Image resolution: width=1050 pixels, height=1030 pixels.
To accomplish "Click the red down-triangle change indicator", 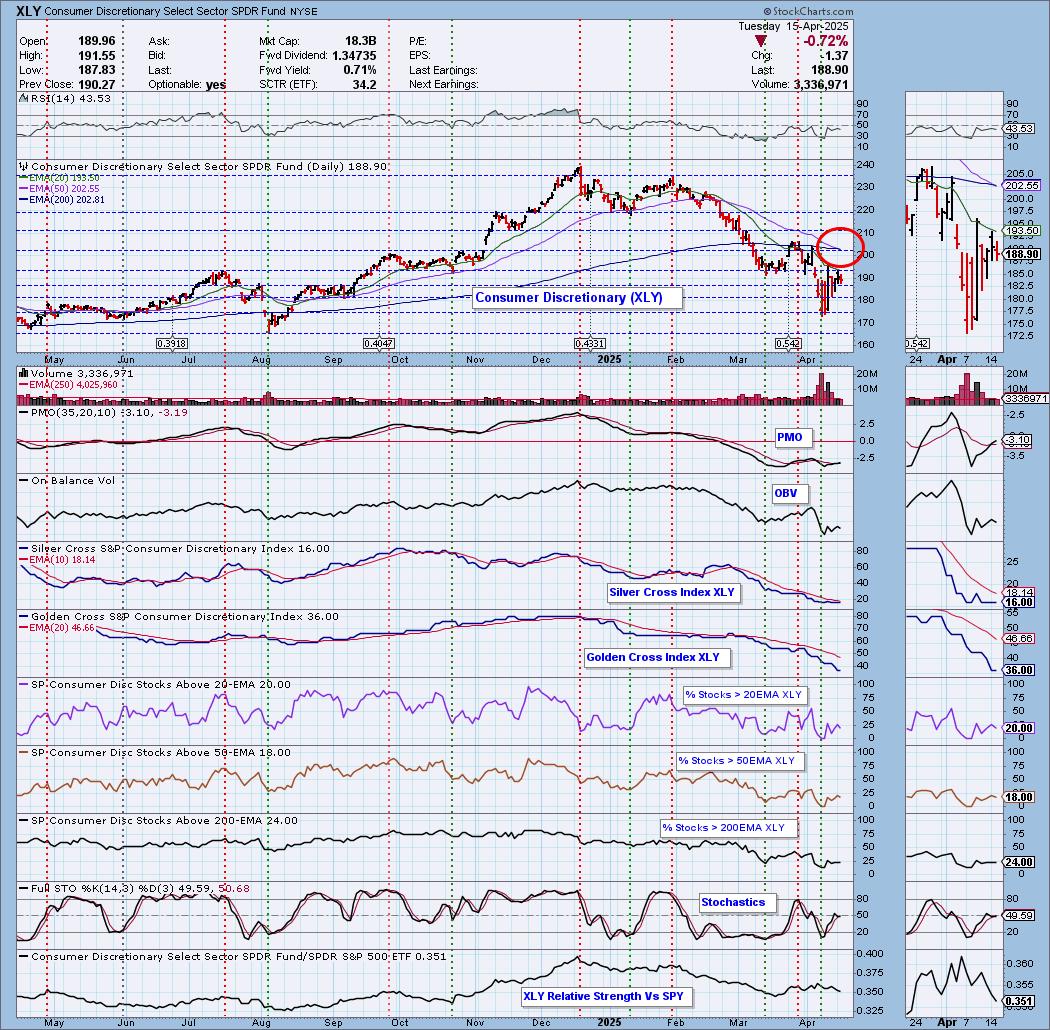I will [761, 42].
